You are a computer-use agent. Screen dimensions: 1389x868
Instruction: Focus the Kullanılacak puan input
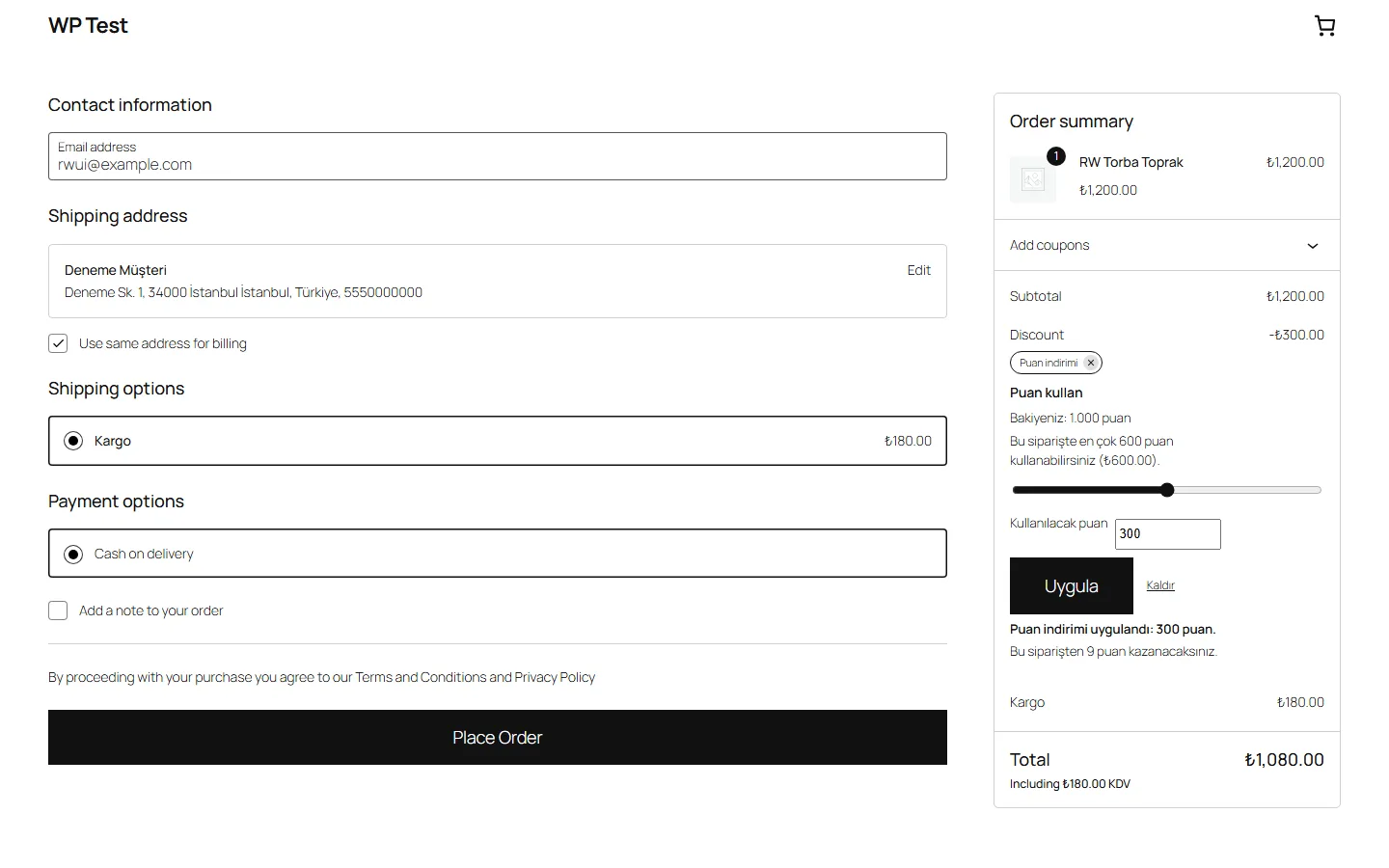coord(1168,534)
